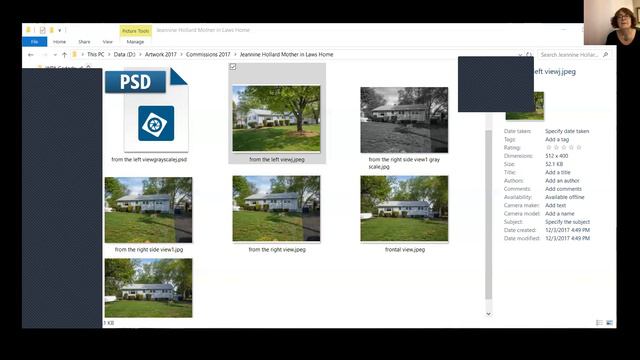
Task: Open Customize Quick Access Toolbar dropdown
Action: pyautogui.click(x=60, y=30)
